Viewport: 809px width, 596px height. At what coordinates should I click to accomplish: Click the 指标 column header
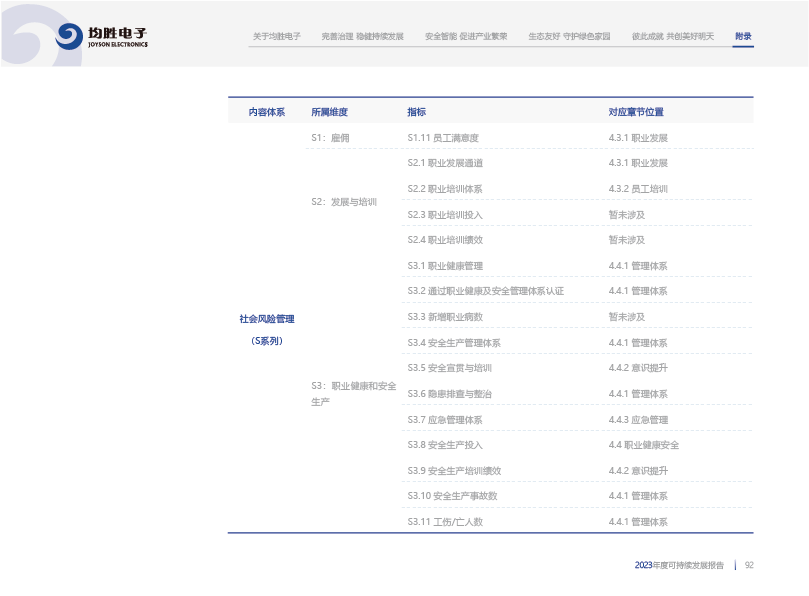pyautogui.click(x=416, y=112)
